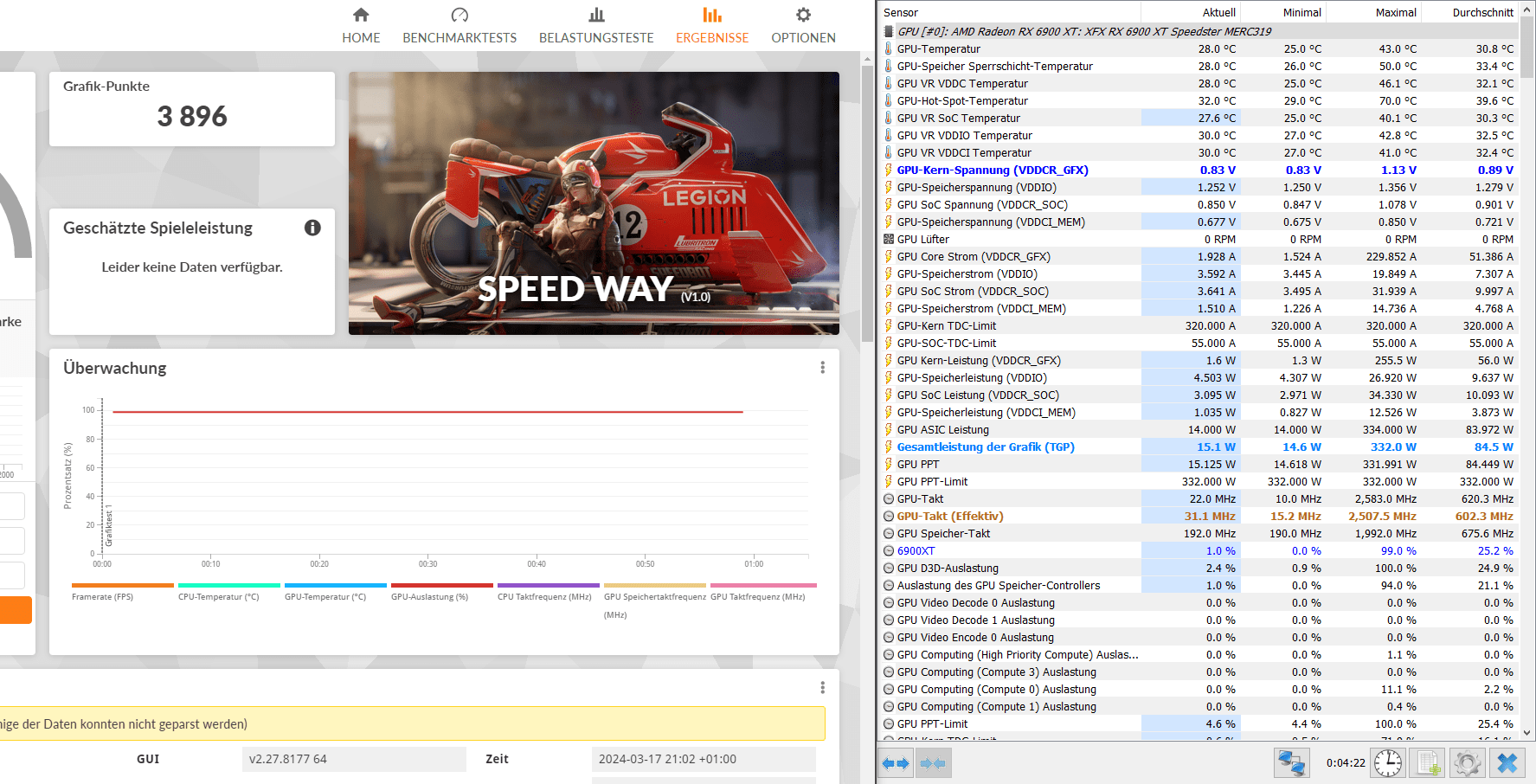Open the three-dot menu of Überwachung panel

(822, 368)
